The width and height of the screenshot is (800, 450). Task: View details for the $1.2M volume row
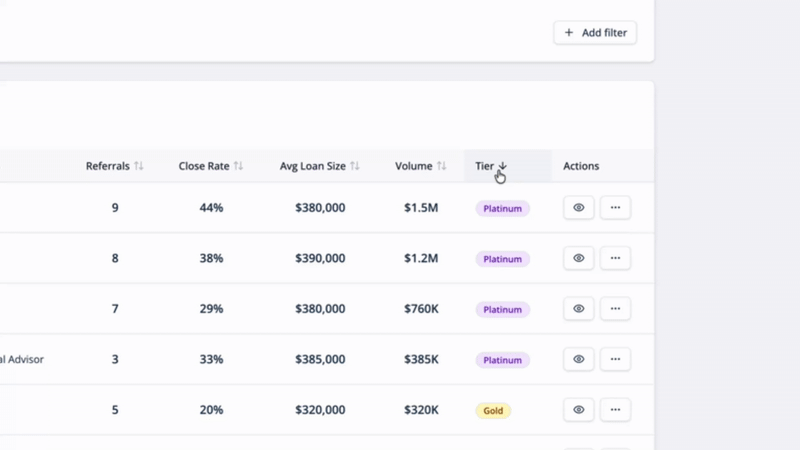[578, 258]
